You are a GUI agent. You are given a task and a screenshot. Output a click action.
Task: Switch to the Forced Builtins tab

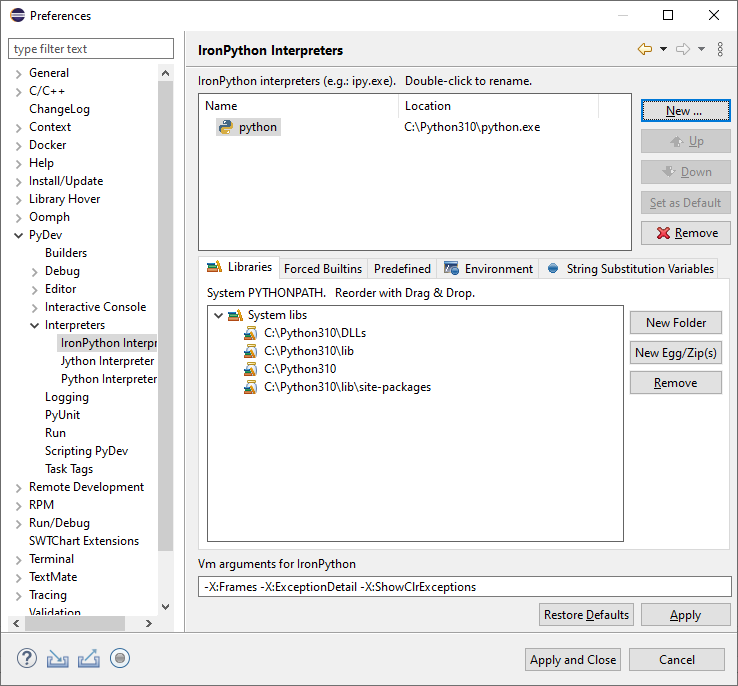[323, 268]
